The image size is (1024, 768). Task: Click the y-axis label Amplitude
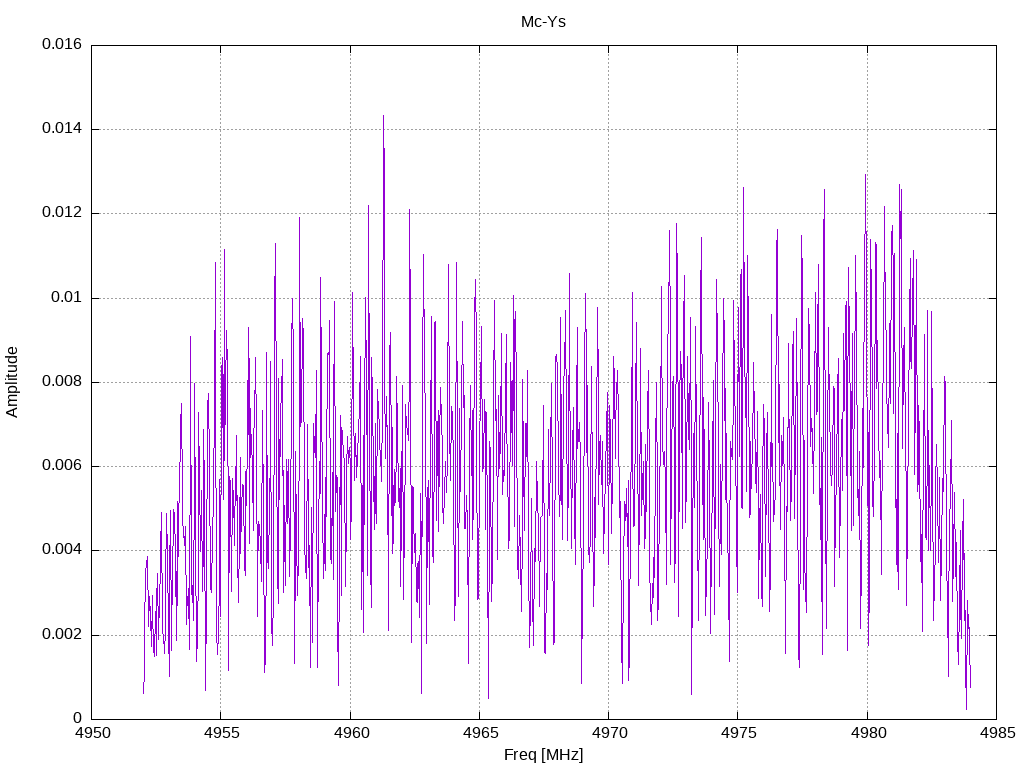12,382
